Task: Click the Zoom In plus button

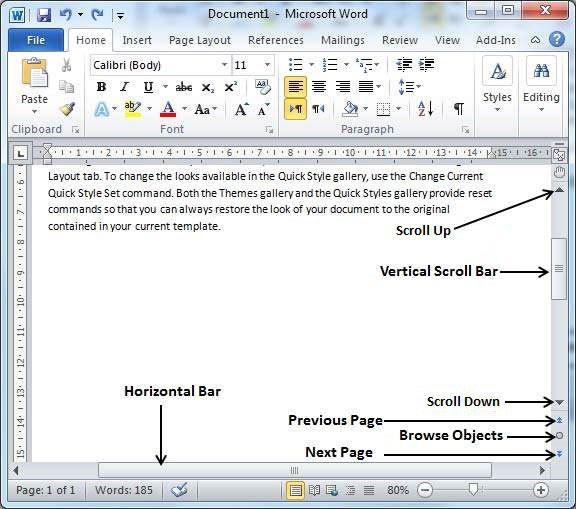Action: [540, 490]
